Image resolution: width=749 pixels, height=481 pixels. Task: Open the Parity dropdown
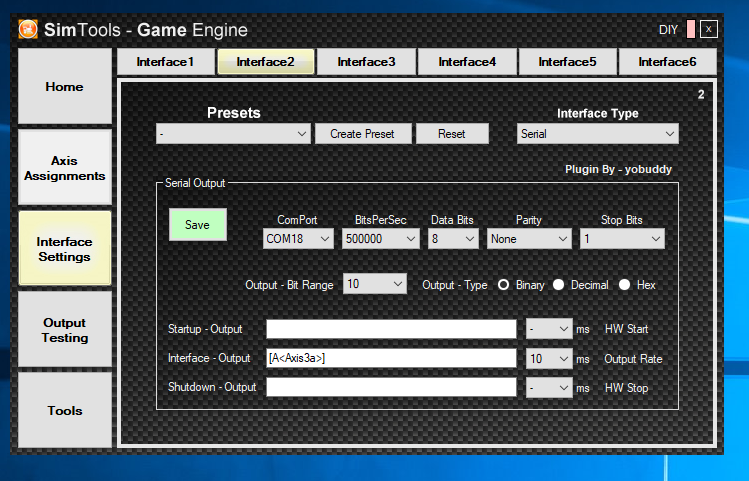(x=529, y=238)
